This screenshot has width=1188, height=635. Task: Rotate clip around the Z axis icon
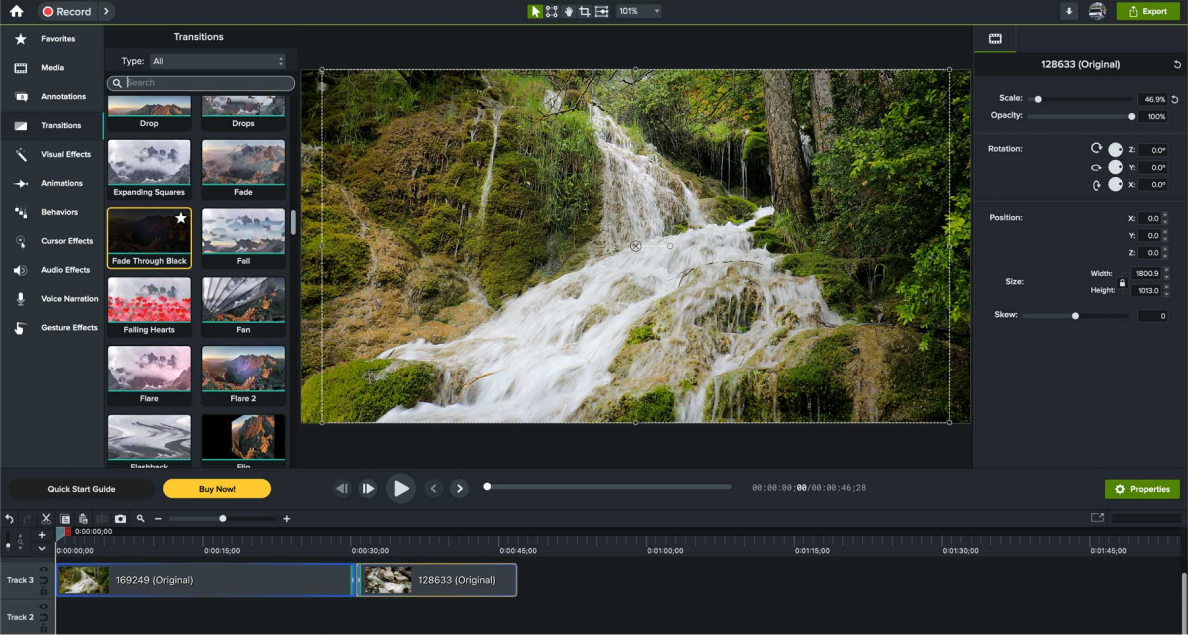[1096, 149]
